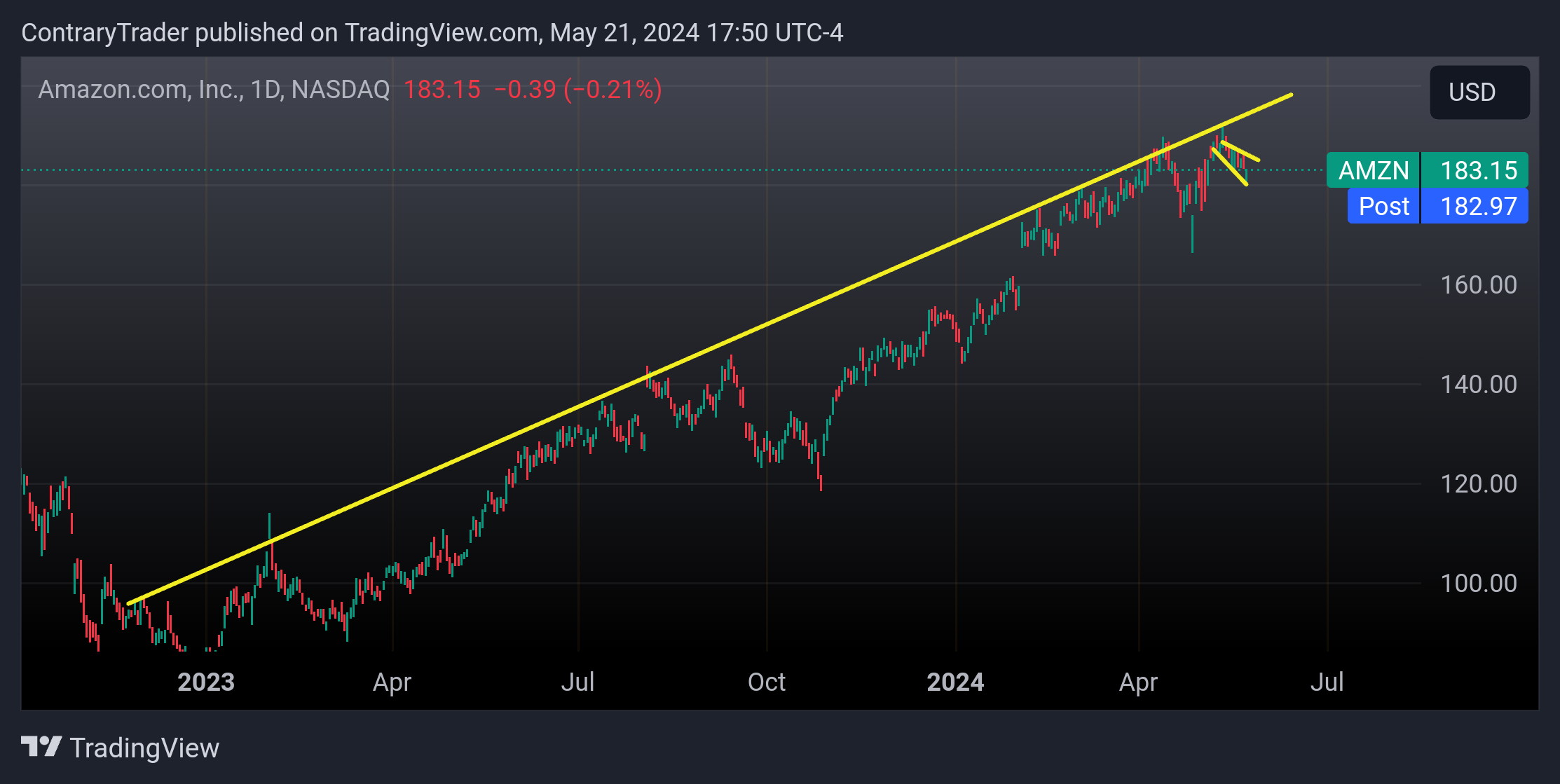This screenshot has height=784, width=1560.
Task: Click the Oct time axis label
Action: pyautogui.click(x=767, y=682)
